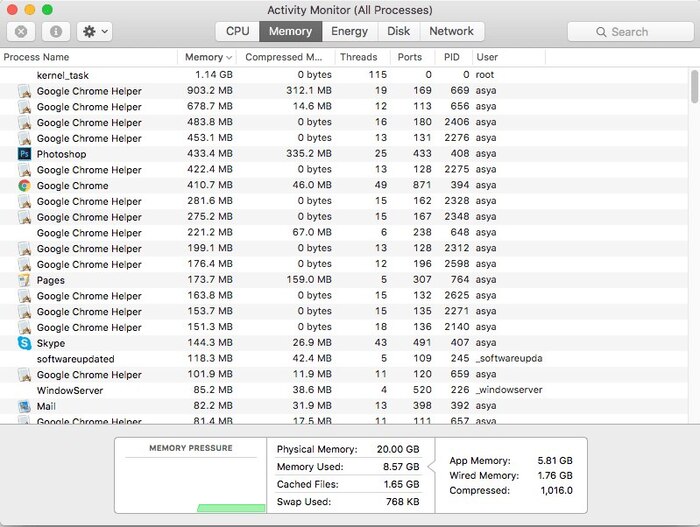Screen dimensions: 700x527
Task: Click Chrome Helper icon using 199.1 MB
Action: tap(25, 249)
